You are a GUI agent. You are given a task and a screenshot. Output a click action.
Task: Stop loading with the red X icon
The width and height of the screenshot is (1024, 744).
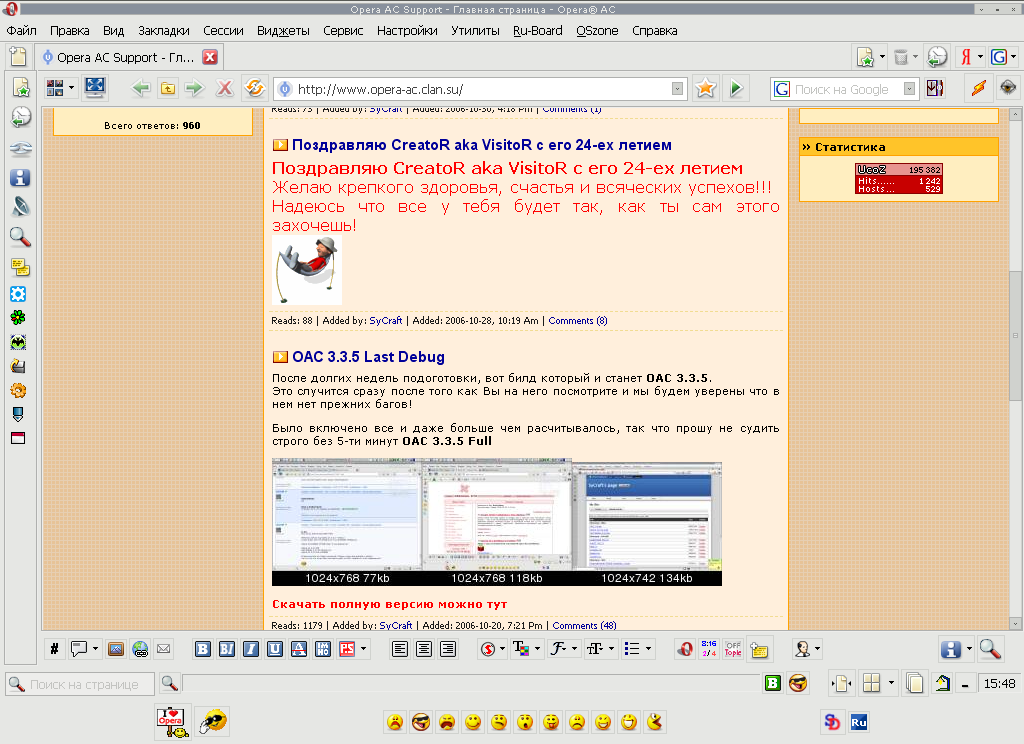tap(225, 88)
